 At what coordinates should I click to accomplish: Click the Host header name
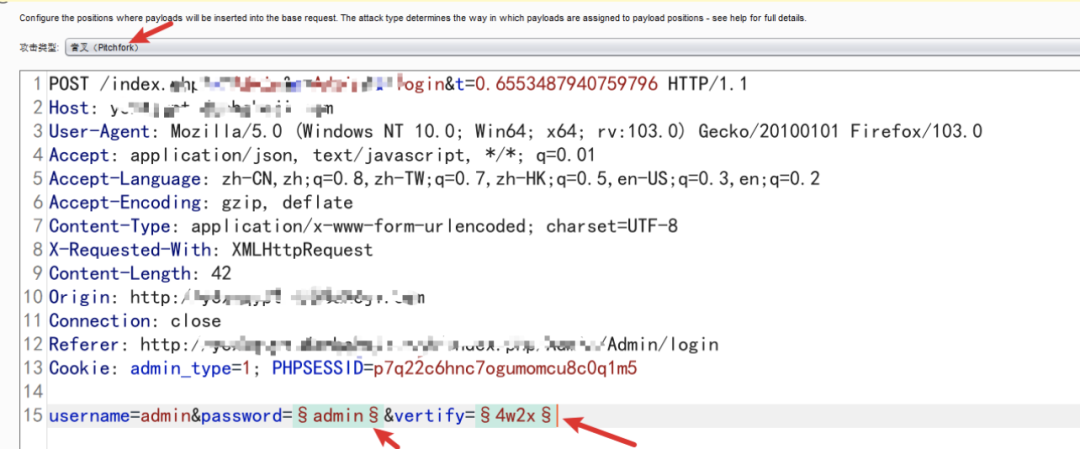pos(69,108)
